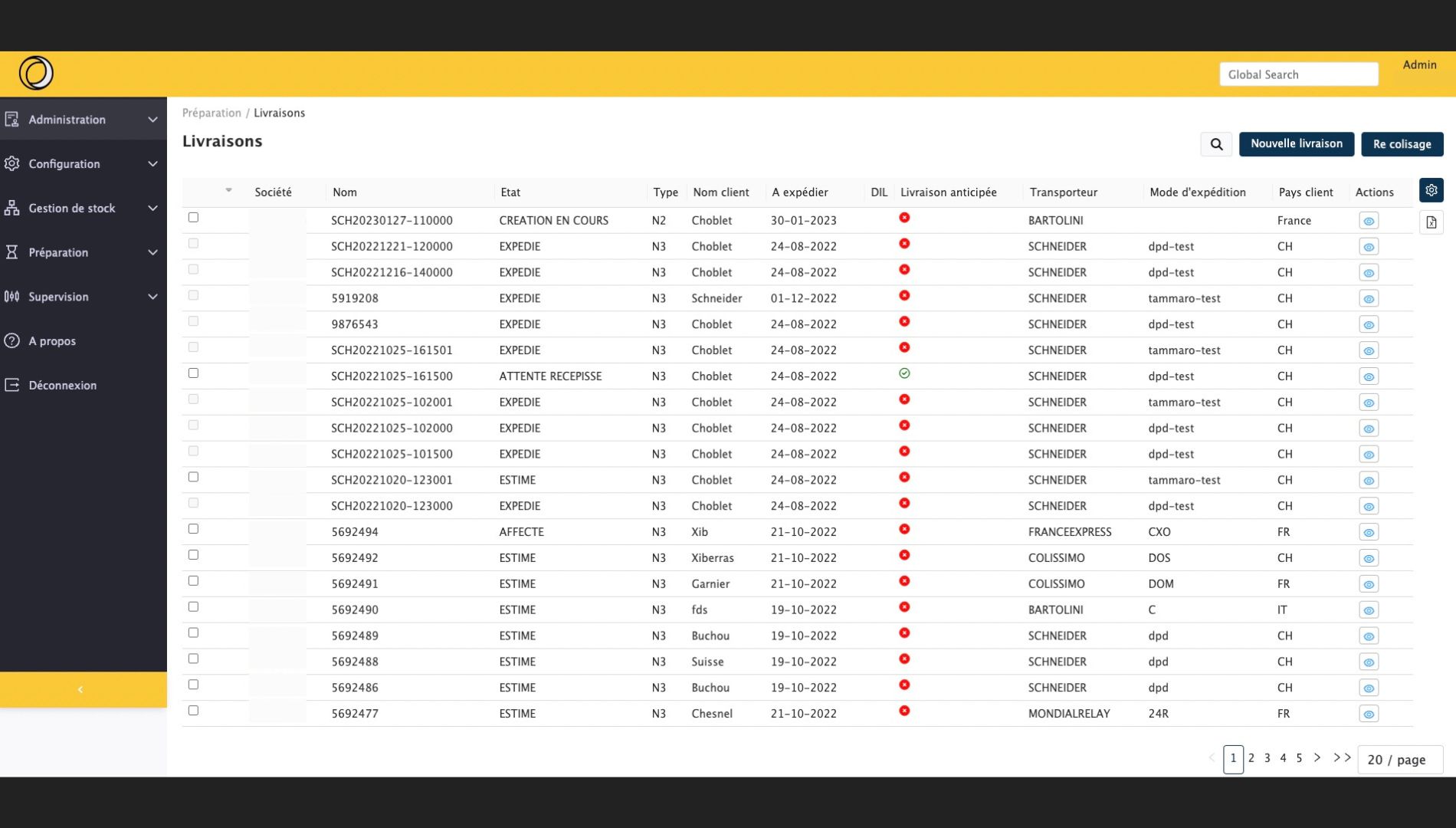Image resolution: width=1456 pixels, height=828 pixels.
Task: Tick checkbox for delivery 5692489
Action: (193, 633)
